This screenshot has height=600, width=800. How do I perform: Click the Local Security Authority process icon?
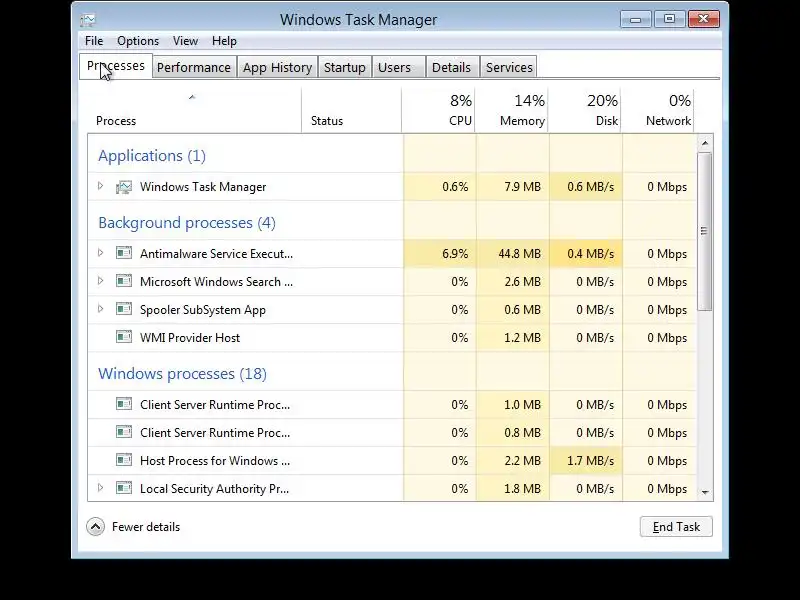[x=124, y=488]
